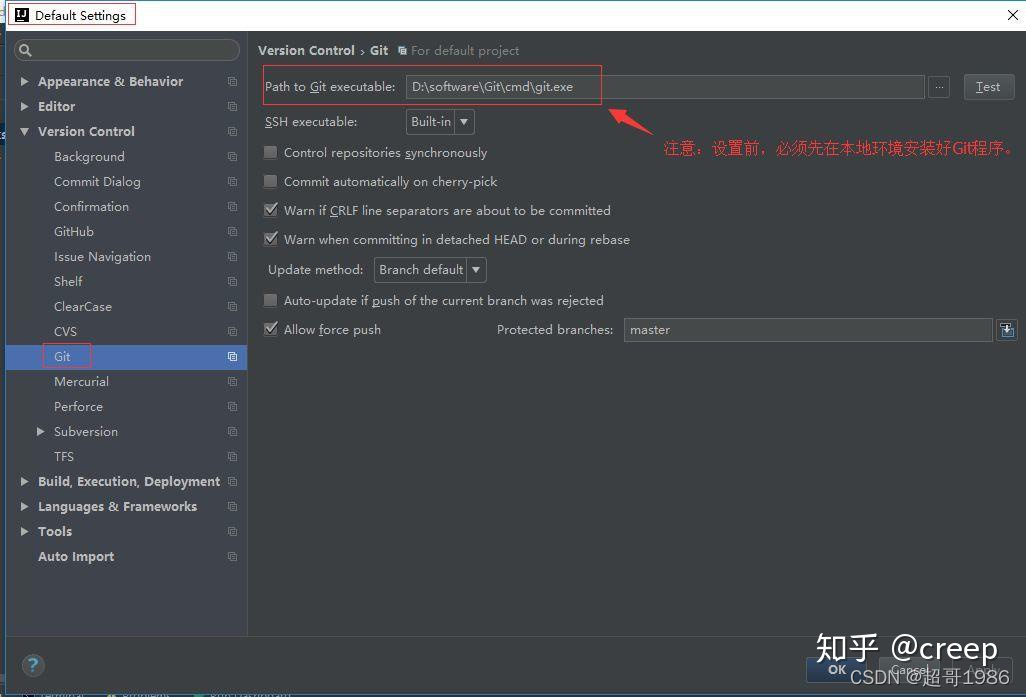Screen dimensions: 1026x697
Task: Click the Test button
Action: (x=988, y=86)
